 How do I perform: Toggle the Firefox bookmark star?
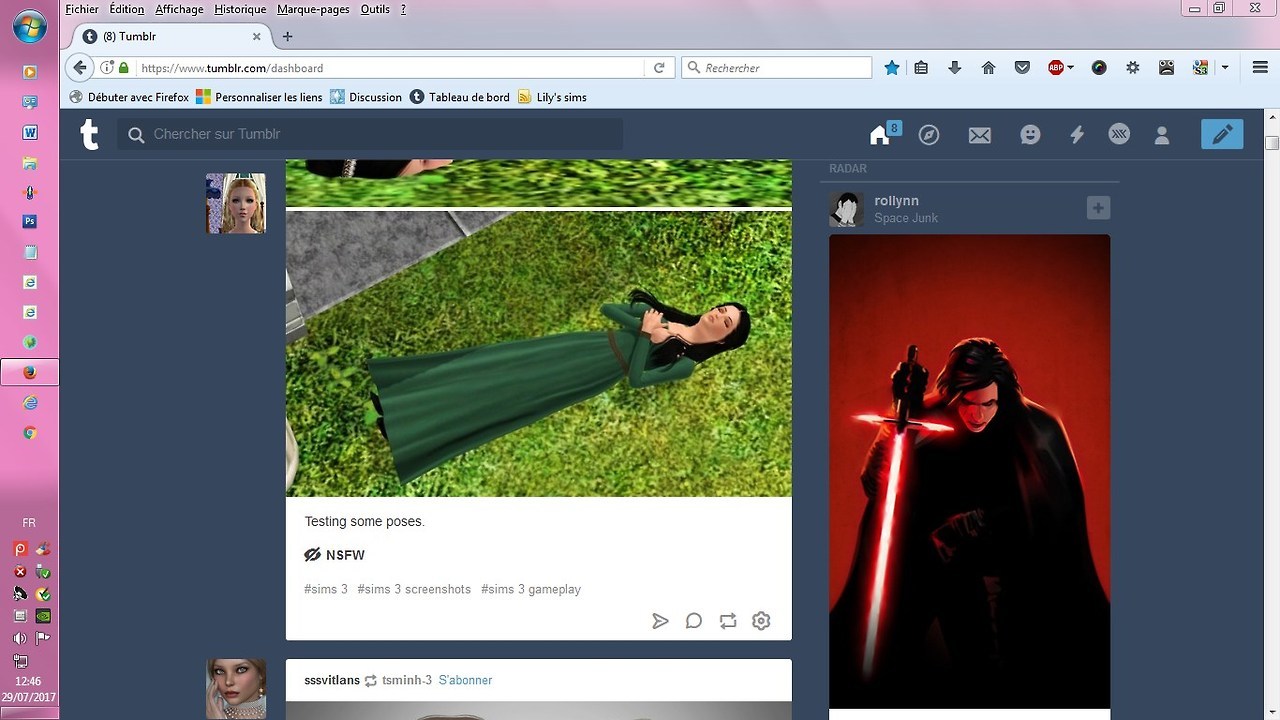coord(892,68)
